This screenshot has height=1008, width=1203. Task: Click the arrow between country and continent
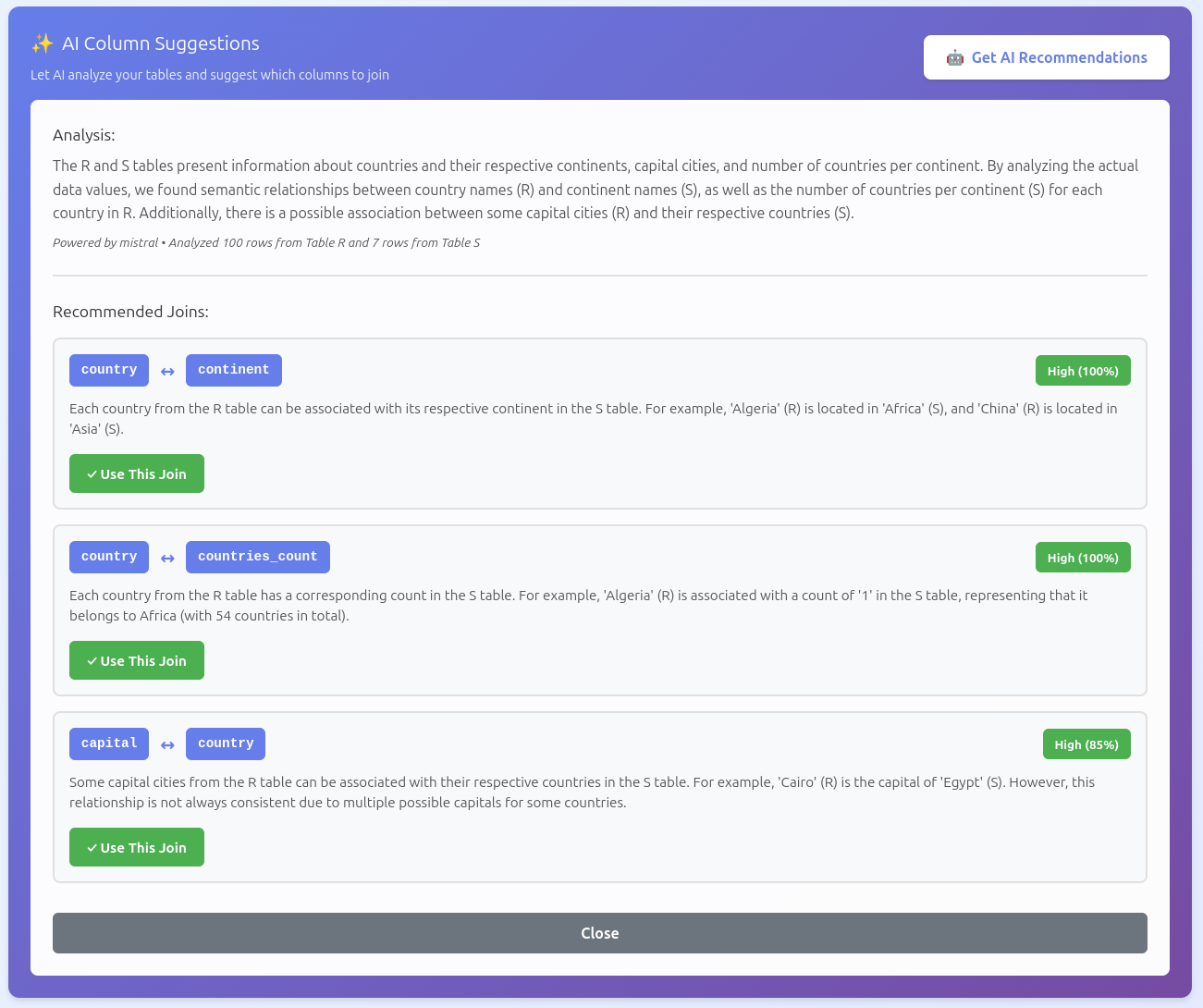[x=167, y=371]
